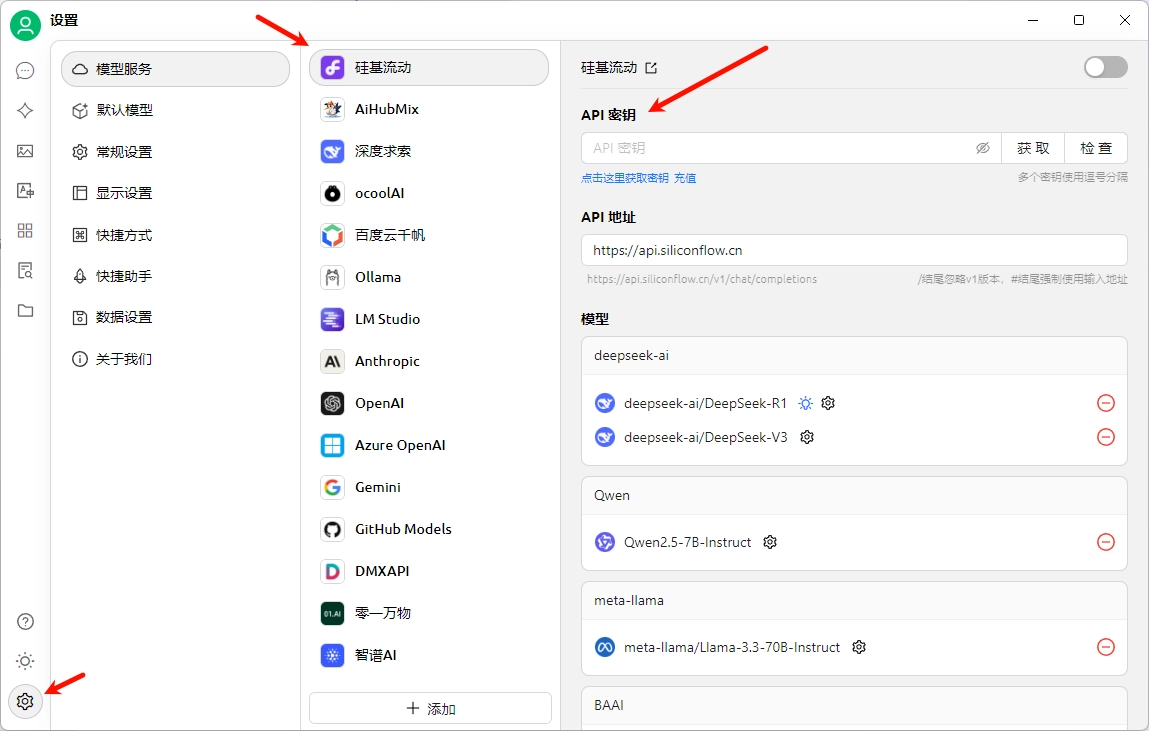Screen dimensions: 1149x731
Task: Open the 硅基流动 external website link icon
Action: (651, 68)
